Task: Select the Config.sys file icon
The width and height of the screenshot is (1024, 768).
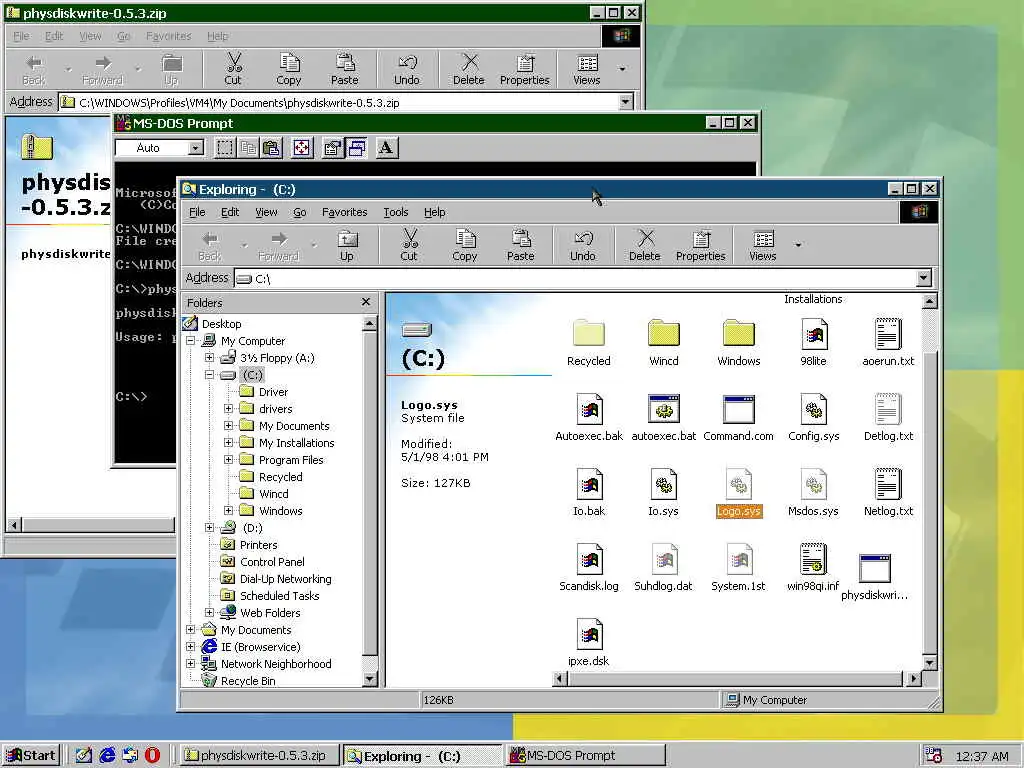Action: coord(814,409)
